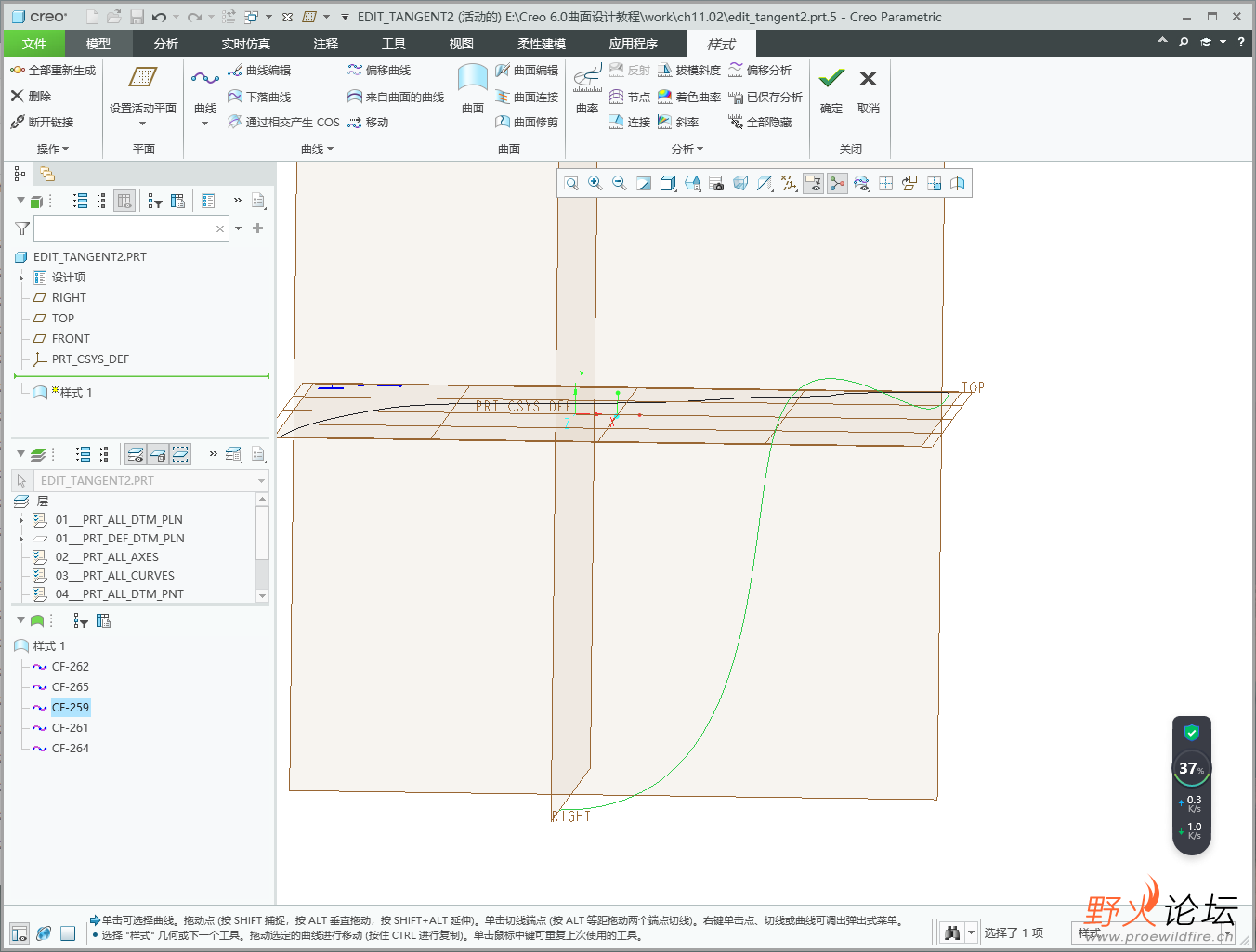Select the FRONT datum plane in model tree
Image resolution: width=1256 pixels, height=952 pixels.
[71, 339]
